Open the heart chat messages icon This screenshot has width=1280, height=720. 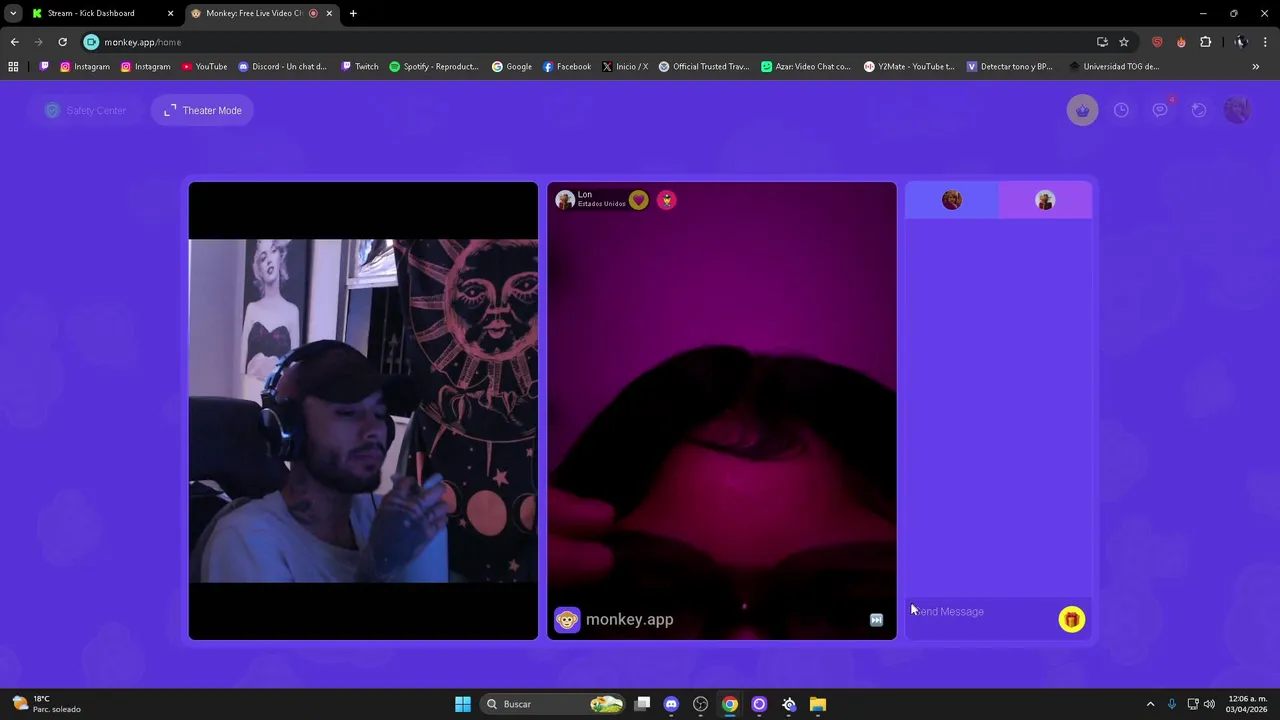click(1160, 110)
